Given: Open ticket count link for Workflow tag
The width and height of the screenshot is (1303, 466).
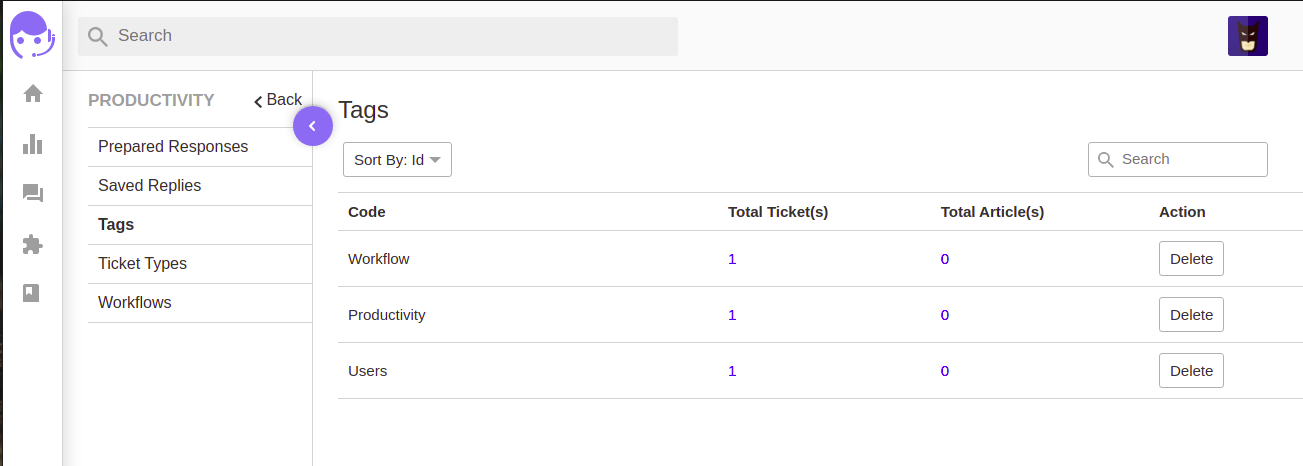Looking at the screenshot, I should [x=732, y=259].
